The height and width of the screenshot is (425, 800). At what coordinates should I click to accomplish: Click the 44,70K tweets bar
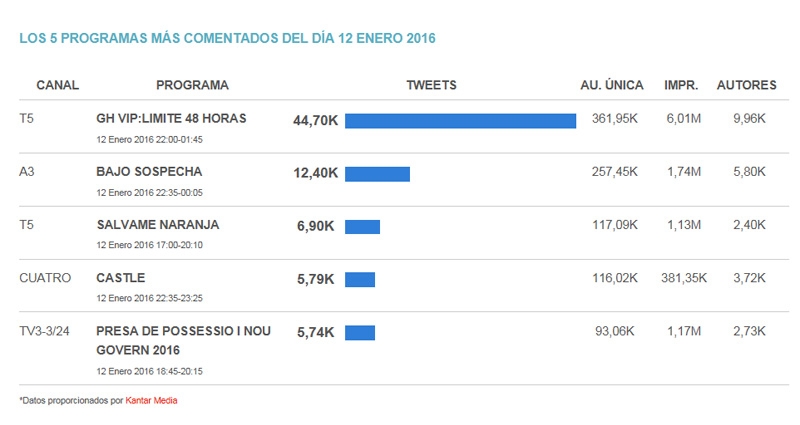[x=460, y=121]
